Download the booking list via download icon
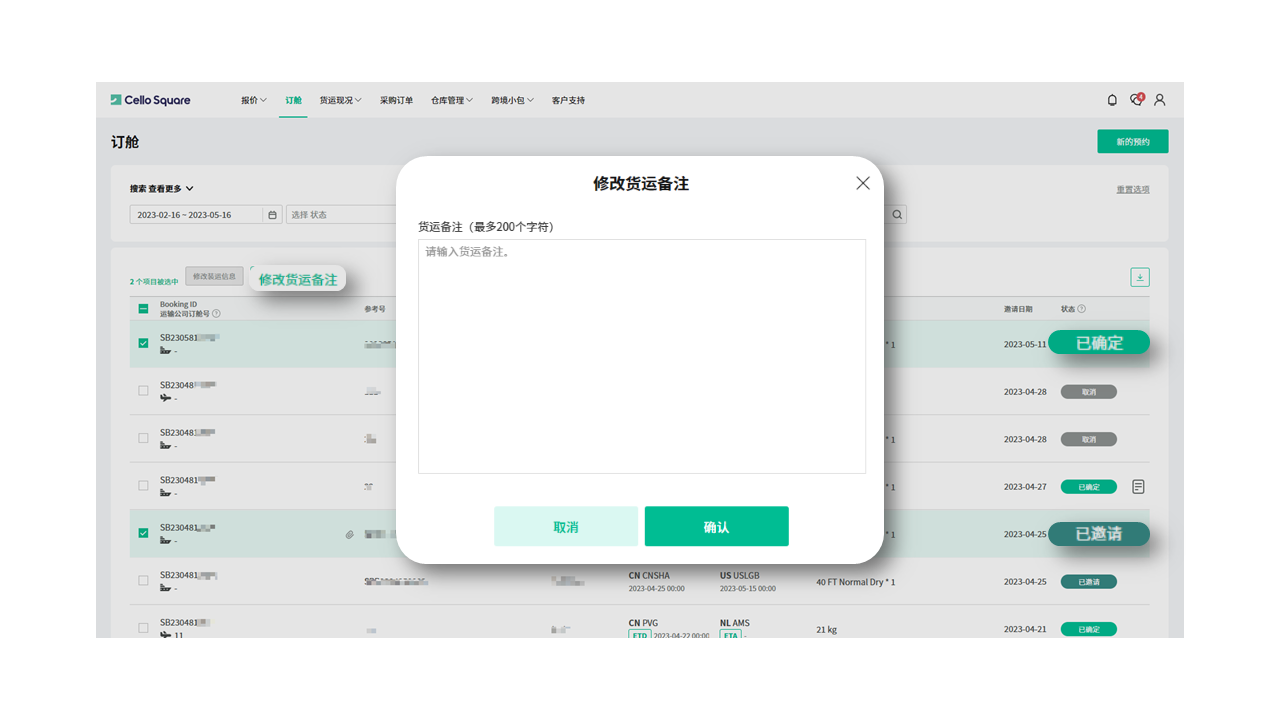Screen dimensions: 1280x720 click(1140, 278)
